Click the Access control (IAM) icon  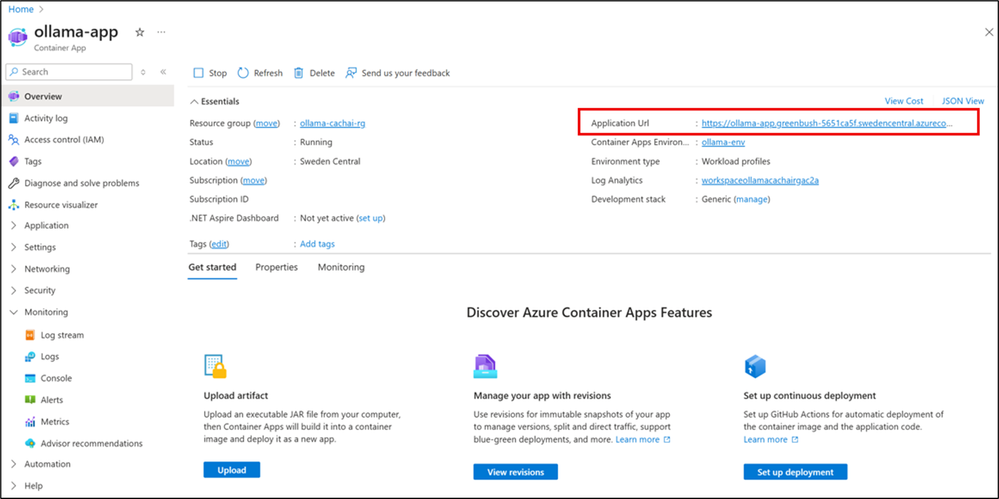(x=13, y=140)
